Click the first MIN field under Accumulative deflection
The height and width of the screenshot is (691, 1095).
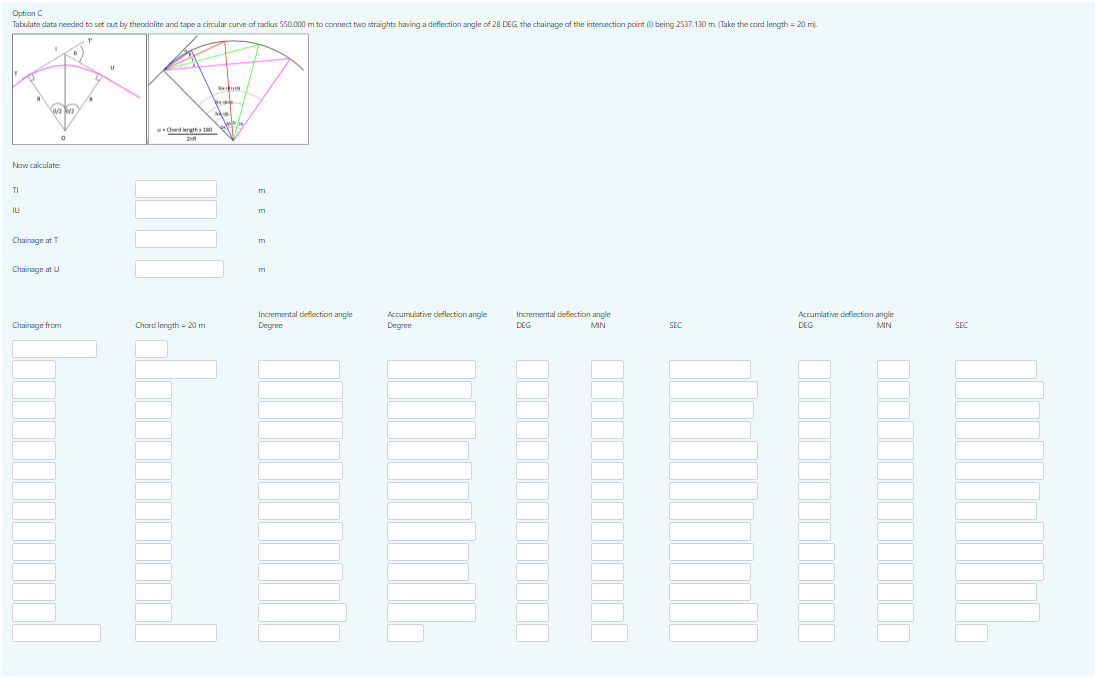click(x=895, y=368)
